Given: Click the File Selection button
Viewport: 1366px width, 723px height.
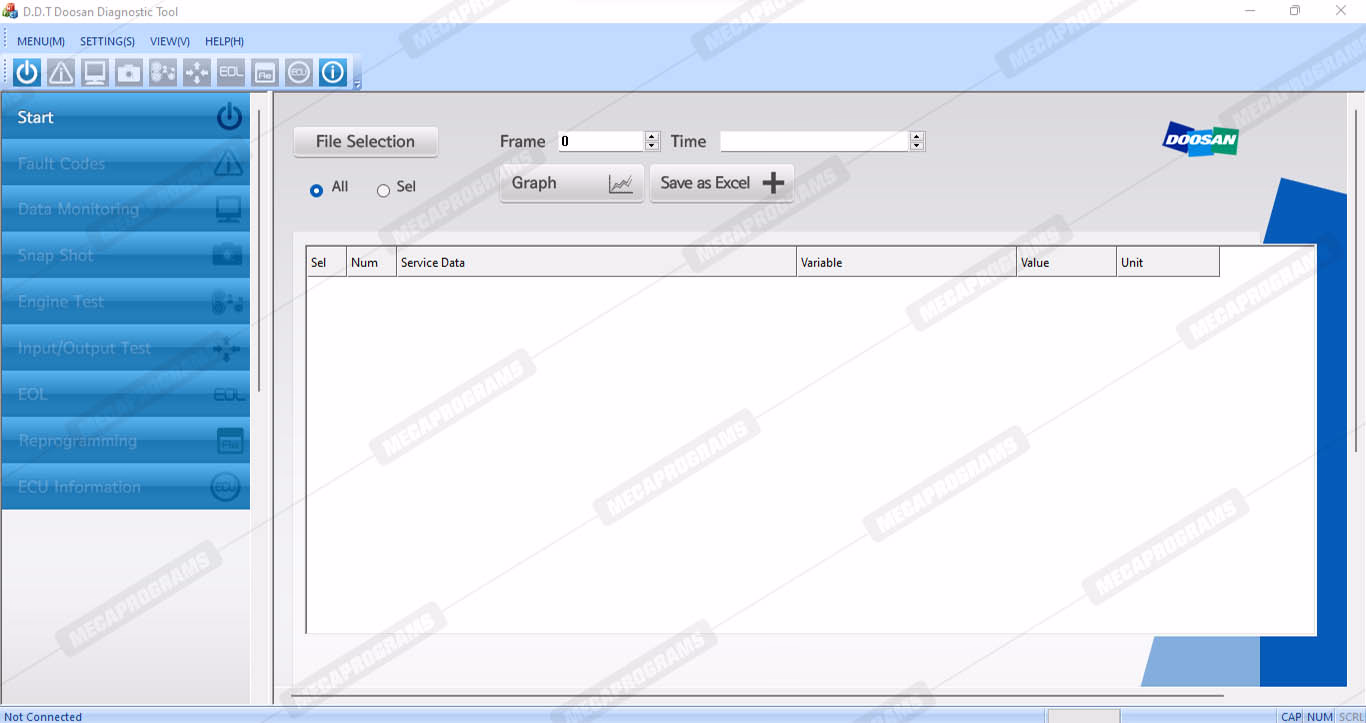Looking at the screenshot, I should 365,142.
